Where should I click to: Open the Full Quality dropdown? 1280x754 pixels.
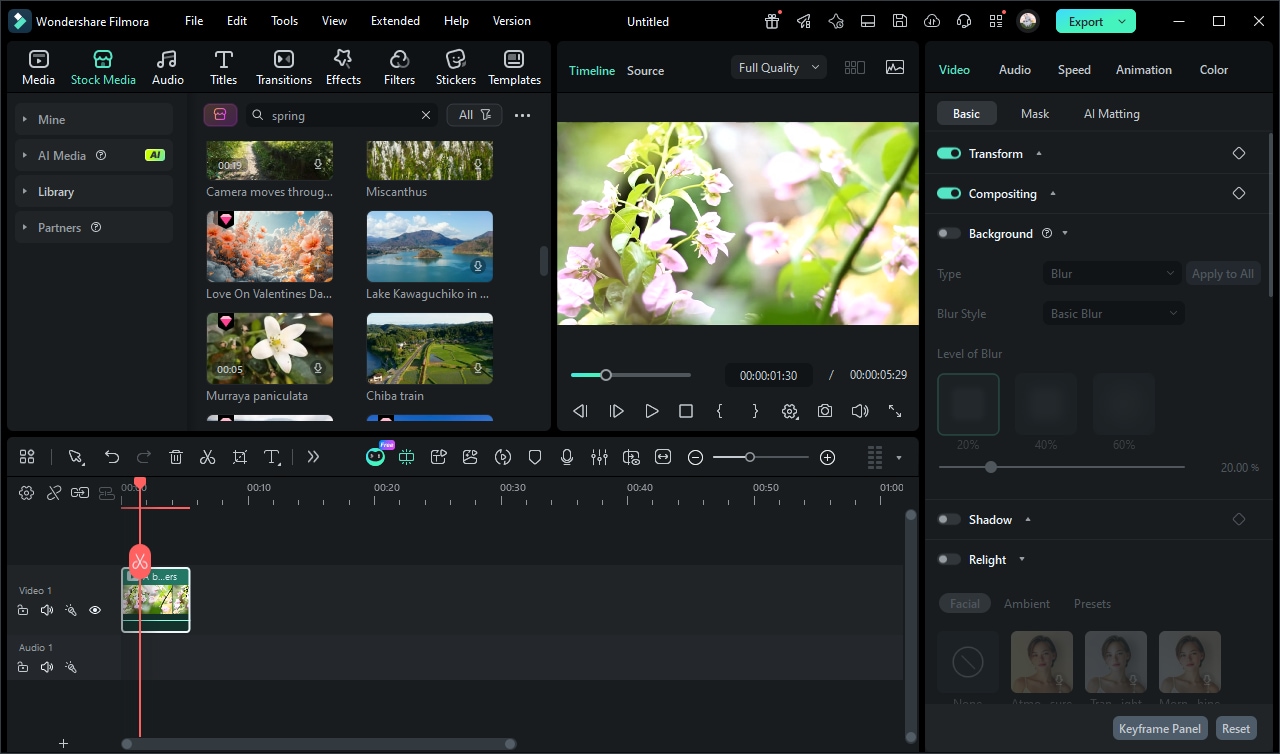click(778, 68)
